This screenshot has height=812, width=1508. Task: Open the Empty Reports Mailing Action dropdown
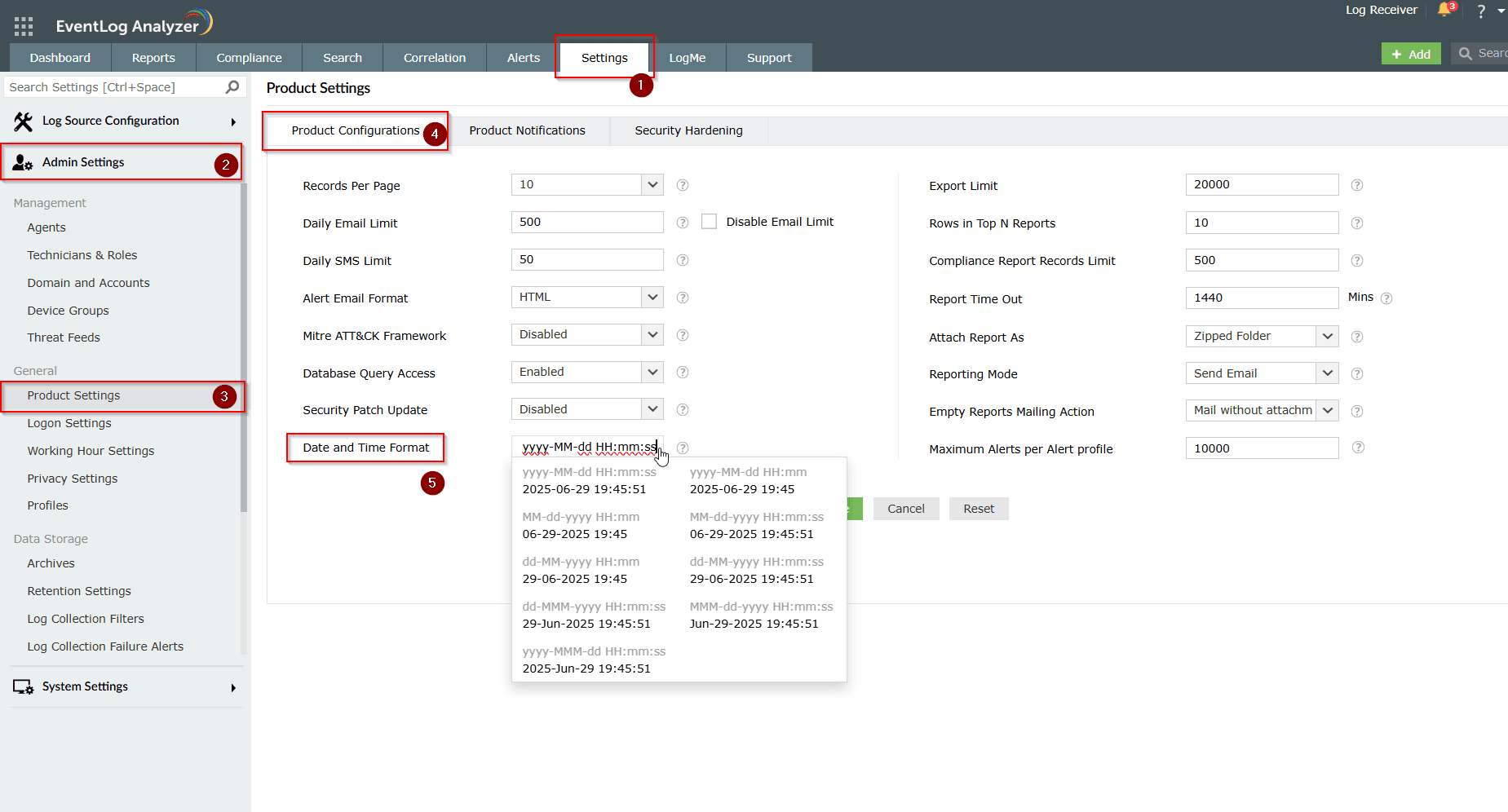[1263, 411]
